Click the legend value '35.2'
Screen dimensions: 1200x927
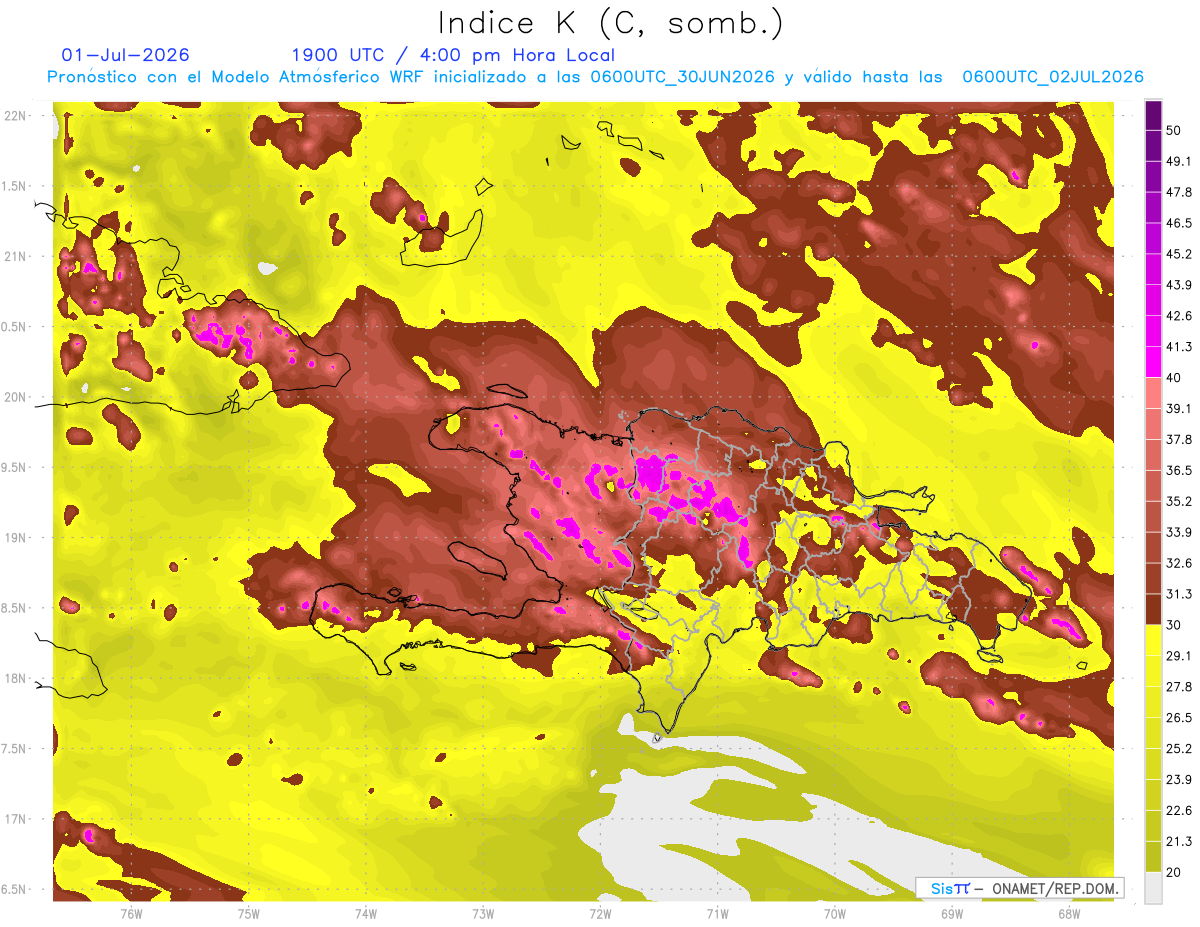[x=1179, y=501]
